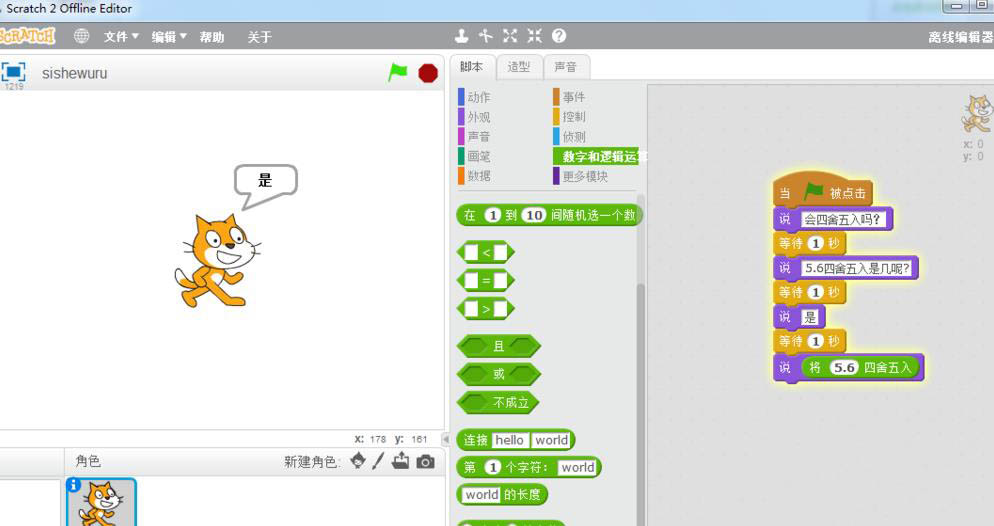Select the 控制 block category

coord(569,117)
